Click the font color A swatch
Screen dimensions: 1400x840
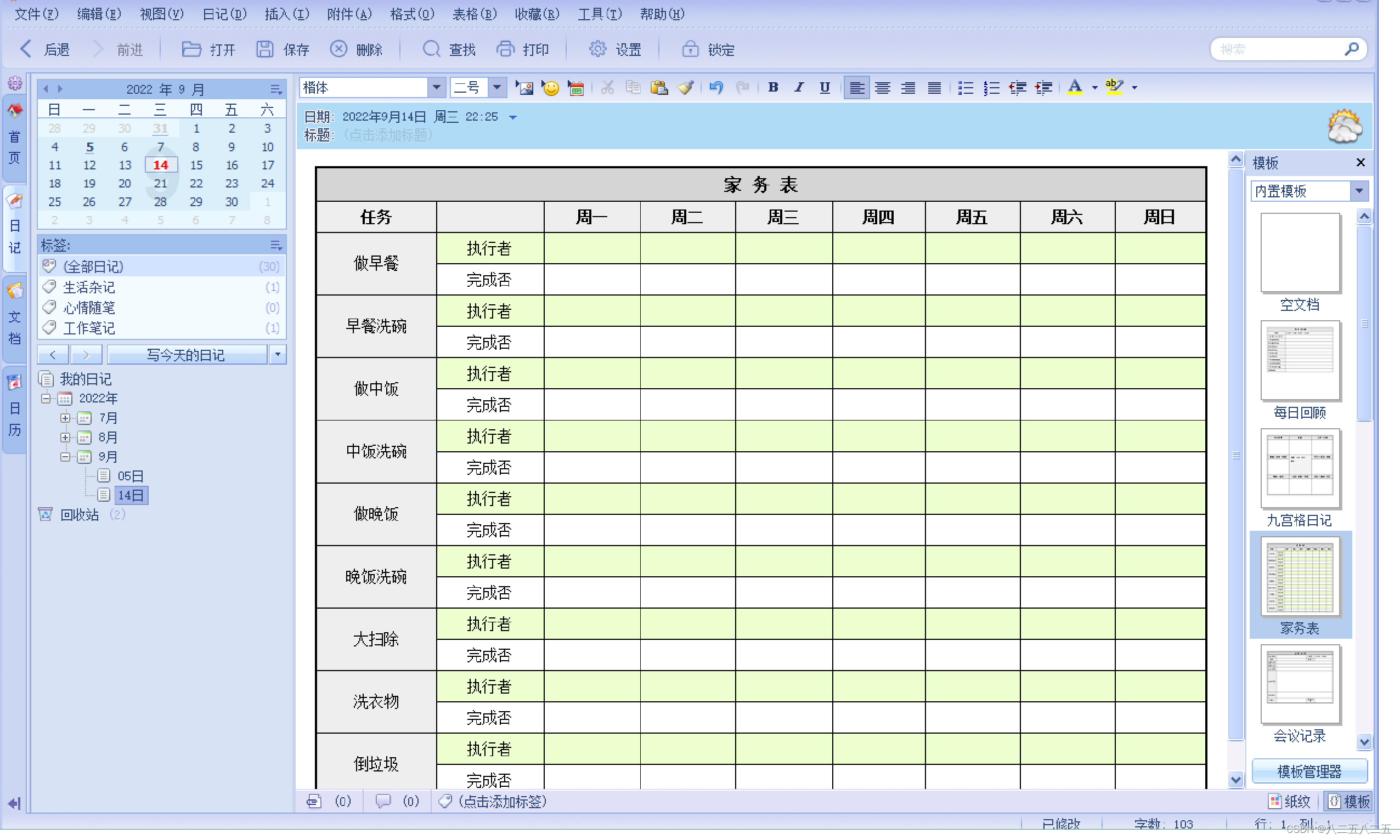[x=1074, y=88]
